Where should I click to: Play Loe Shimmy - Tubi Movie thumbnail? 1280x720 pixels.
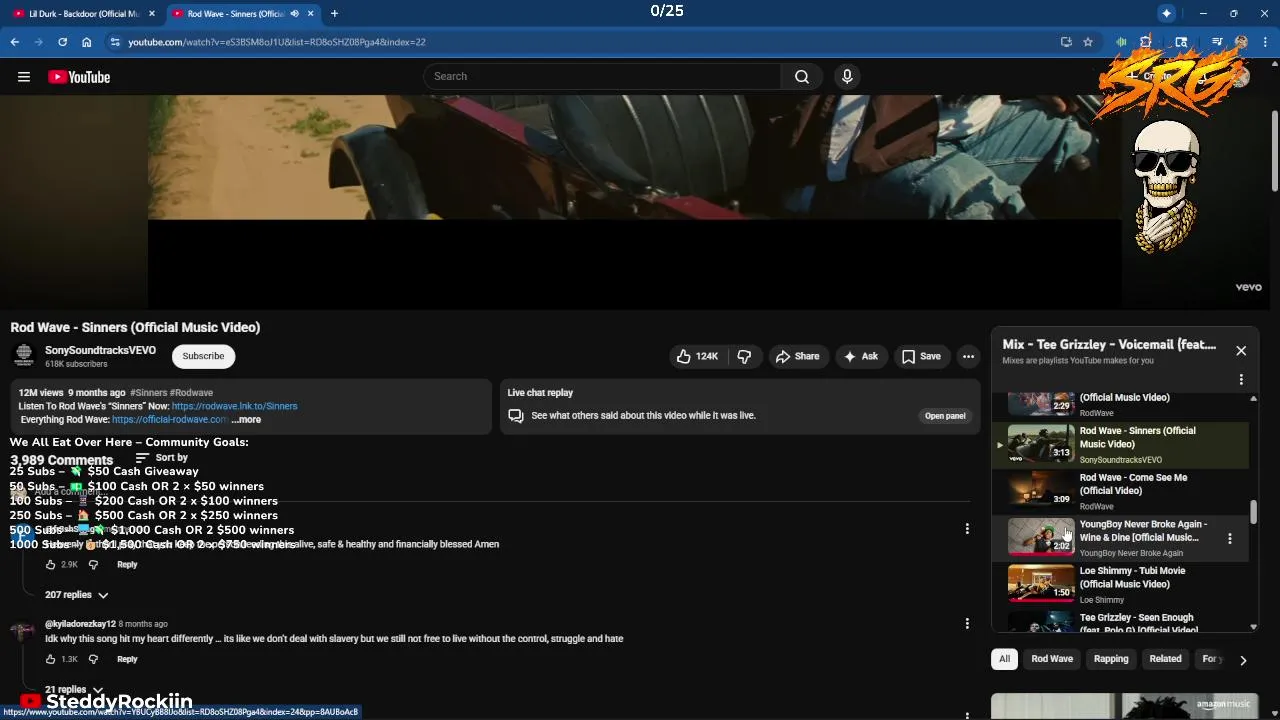click(1041, 583)
